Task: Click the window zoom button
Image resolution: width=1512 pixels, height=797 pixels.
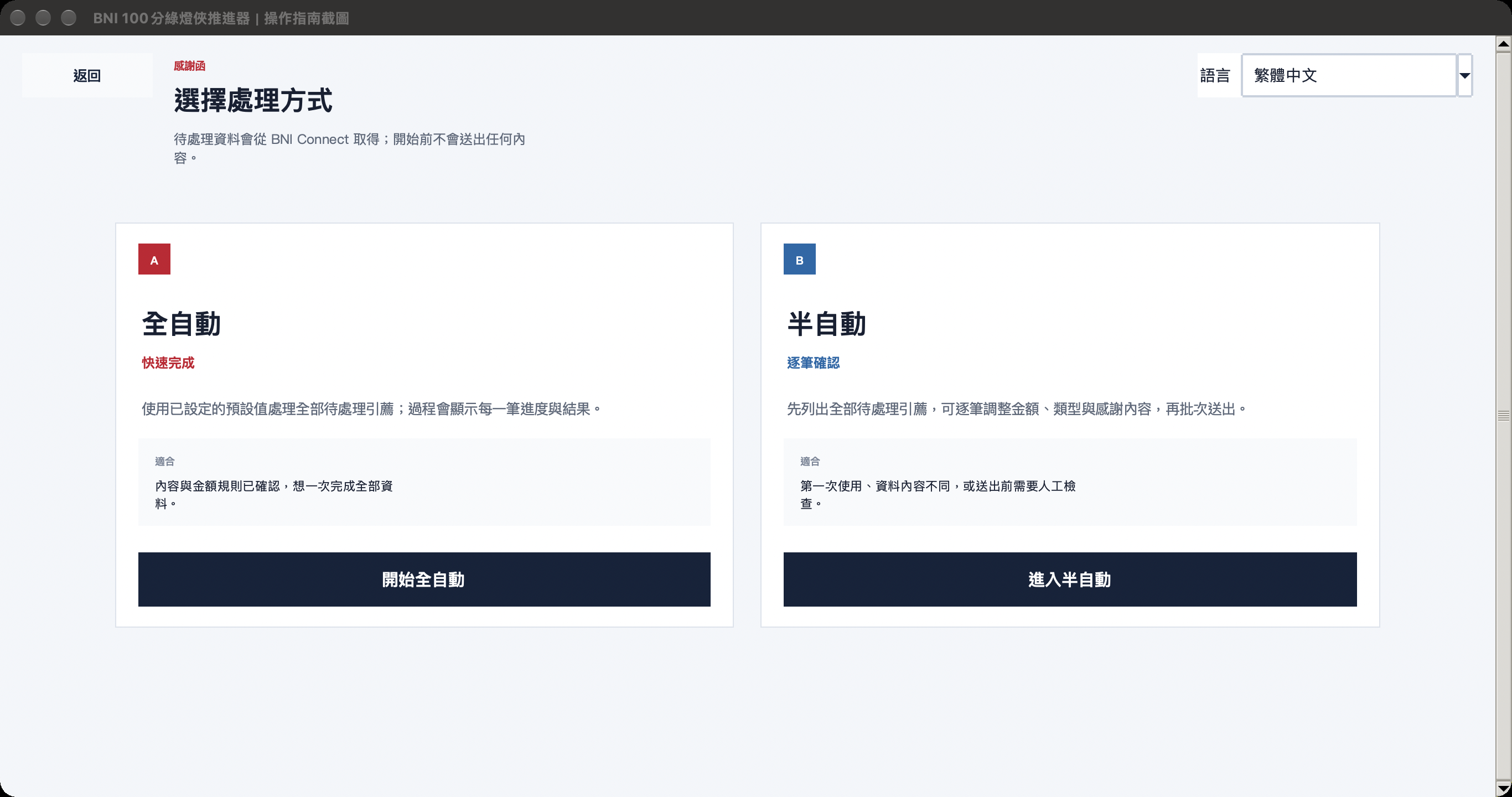Action: coord(69,18)
